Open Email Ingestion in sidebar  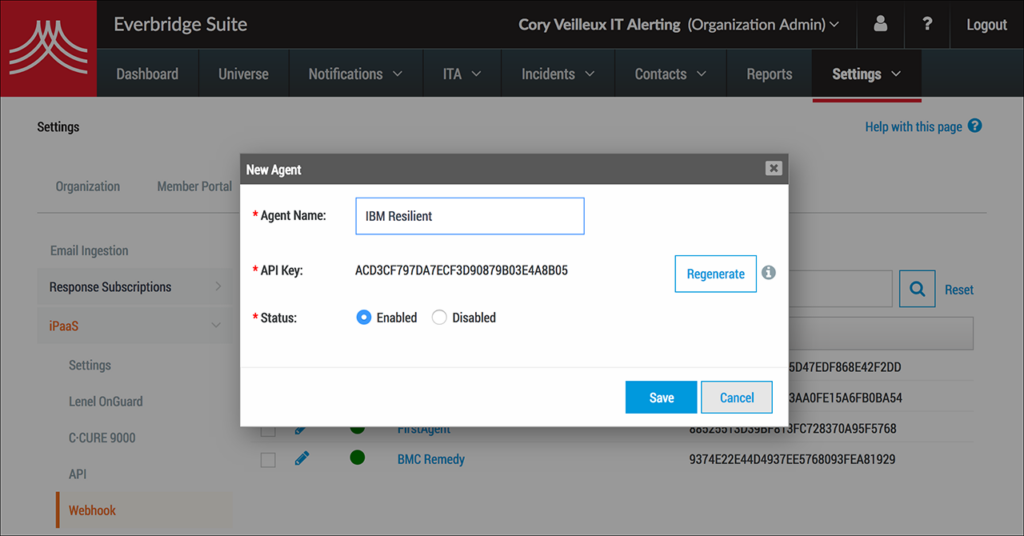(x=89, y=251)
